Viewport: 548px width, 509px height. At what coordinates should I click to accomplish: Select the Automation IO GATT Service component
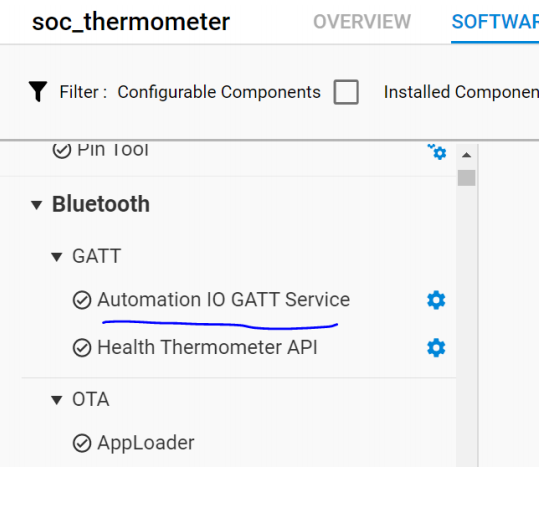point(224,300)
